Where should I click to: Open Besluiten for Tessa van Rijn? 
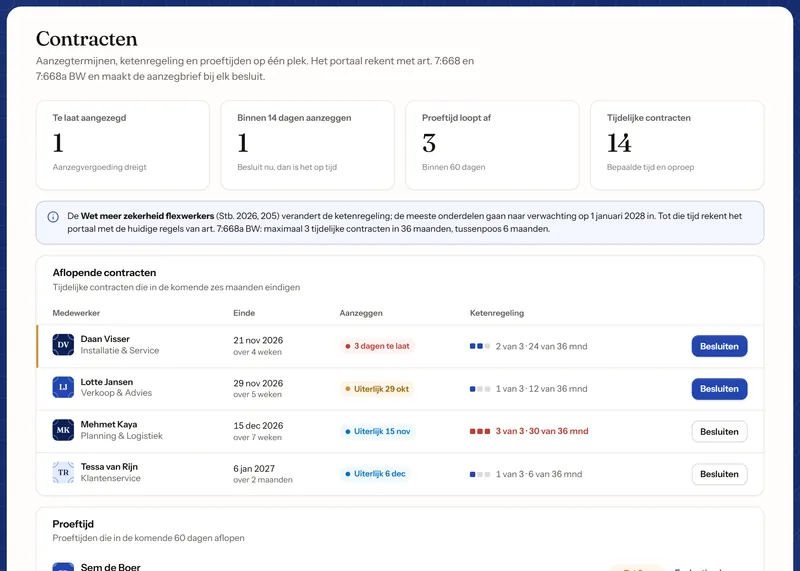pos(719,474)
